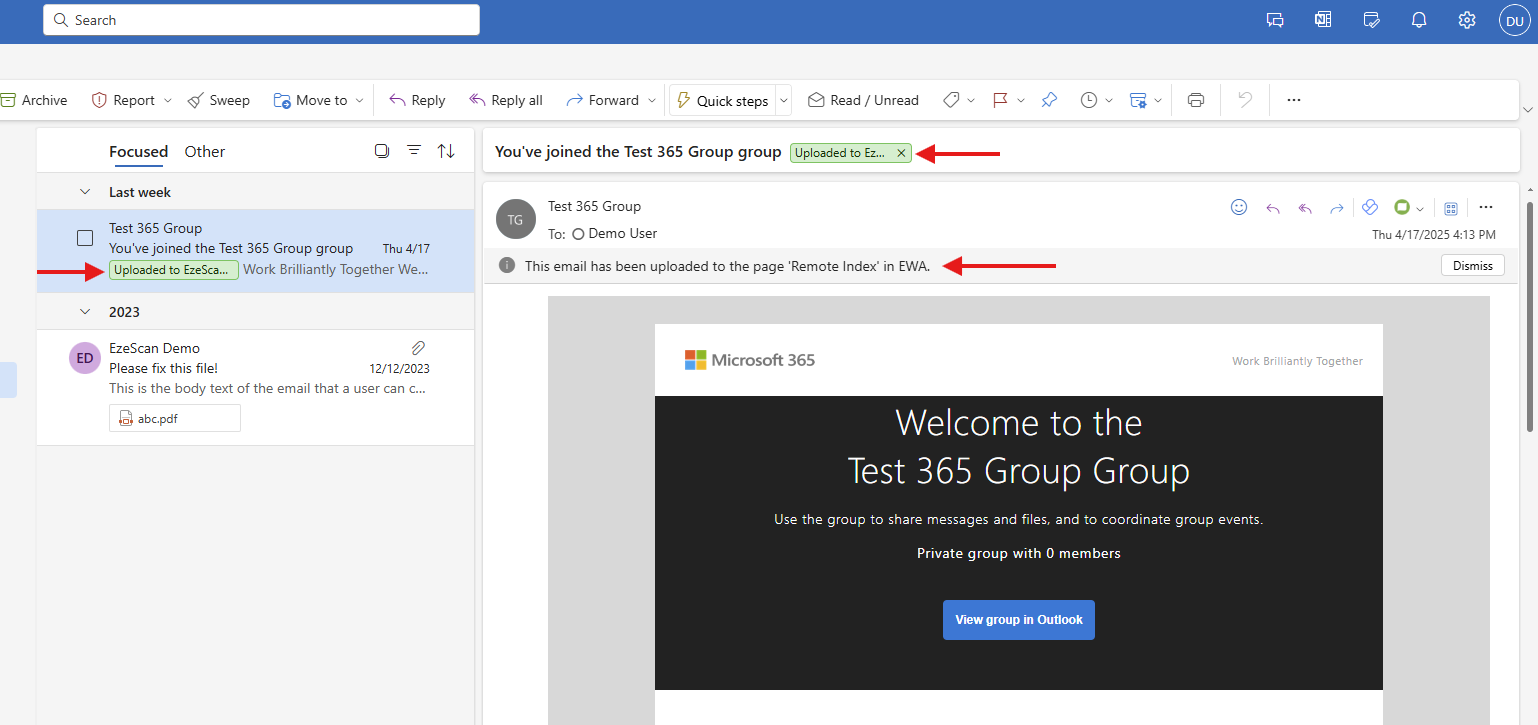
Task: Dismiss the upload notification bar
Action: click(1473, 266)
